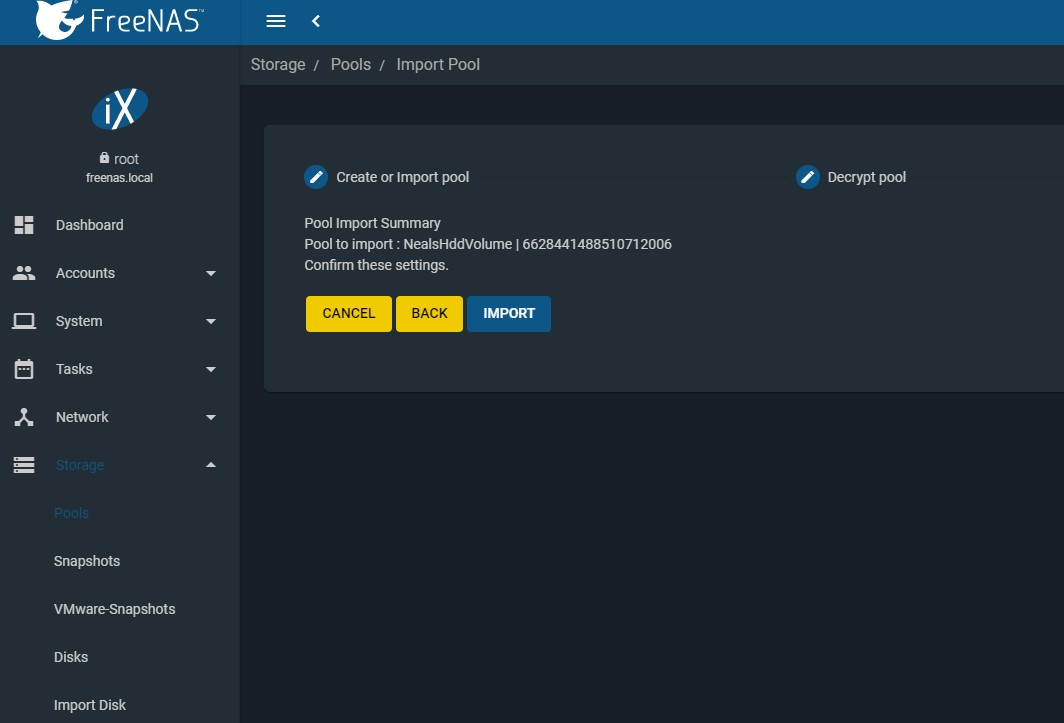Select the Storage menu item

pos(119,465)
